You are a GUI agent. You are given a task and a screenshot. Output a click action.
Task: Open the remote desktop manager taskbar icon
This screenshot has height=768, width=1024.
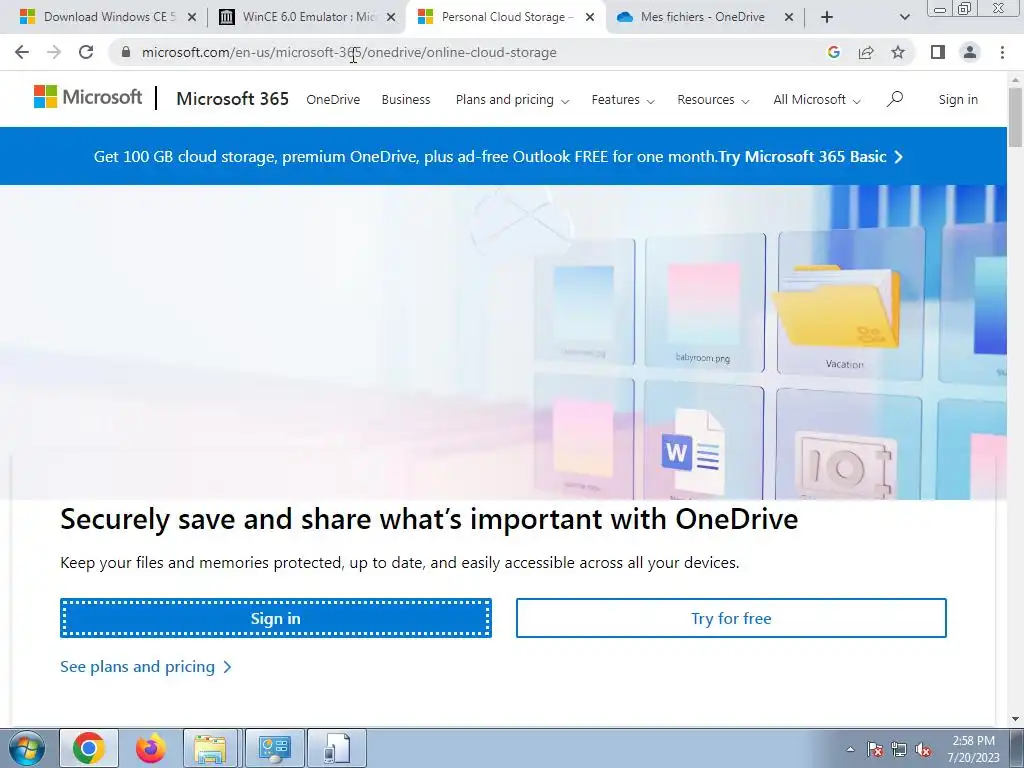[x=274, y=748]
